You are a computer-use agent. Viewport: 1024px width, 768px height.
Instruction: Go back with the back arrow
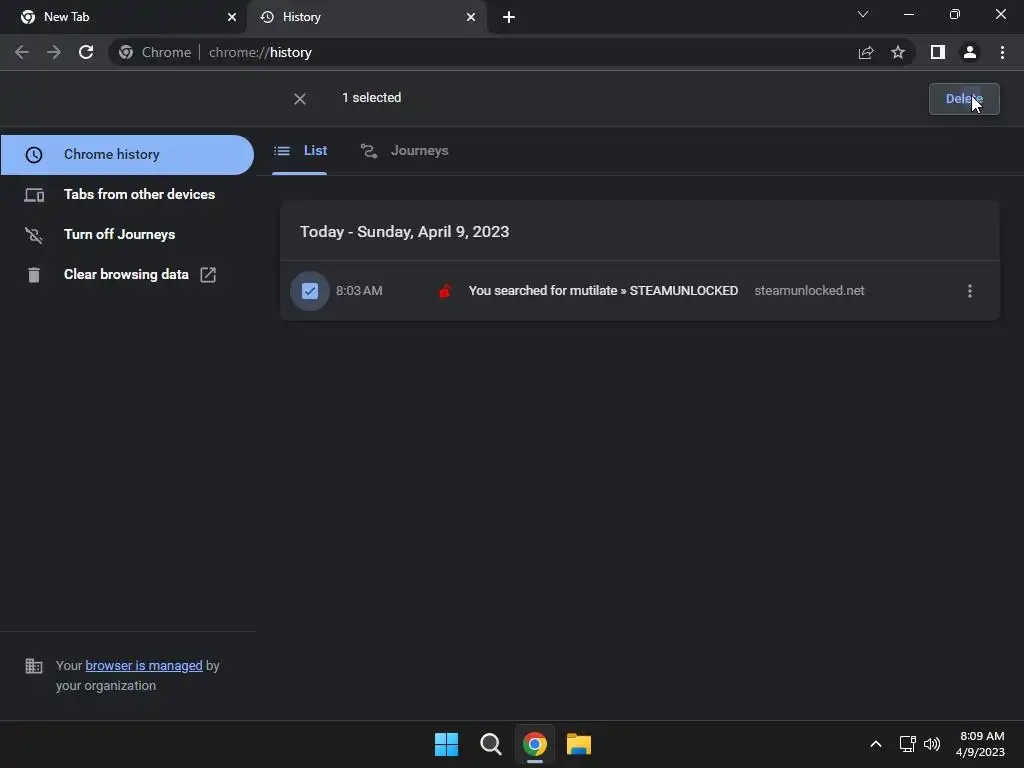(x=22, y=52)
